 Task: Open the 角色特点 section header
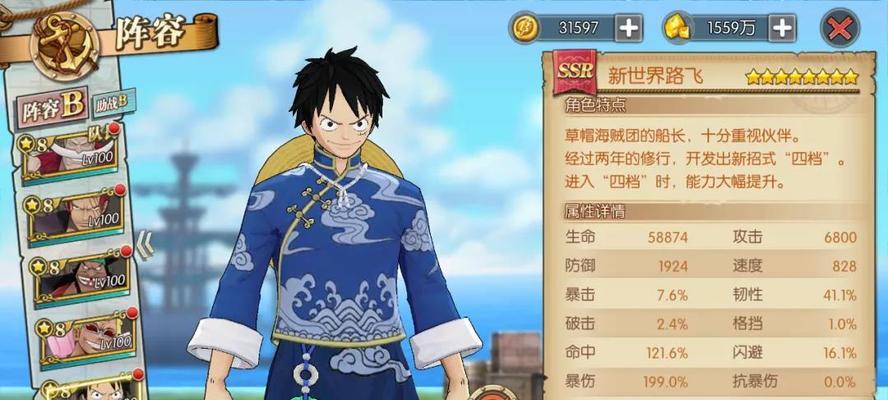(x=595, y=105)
